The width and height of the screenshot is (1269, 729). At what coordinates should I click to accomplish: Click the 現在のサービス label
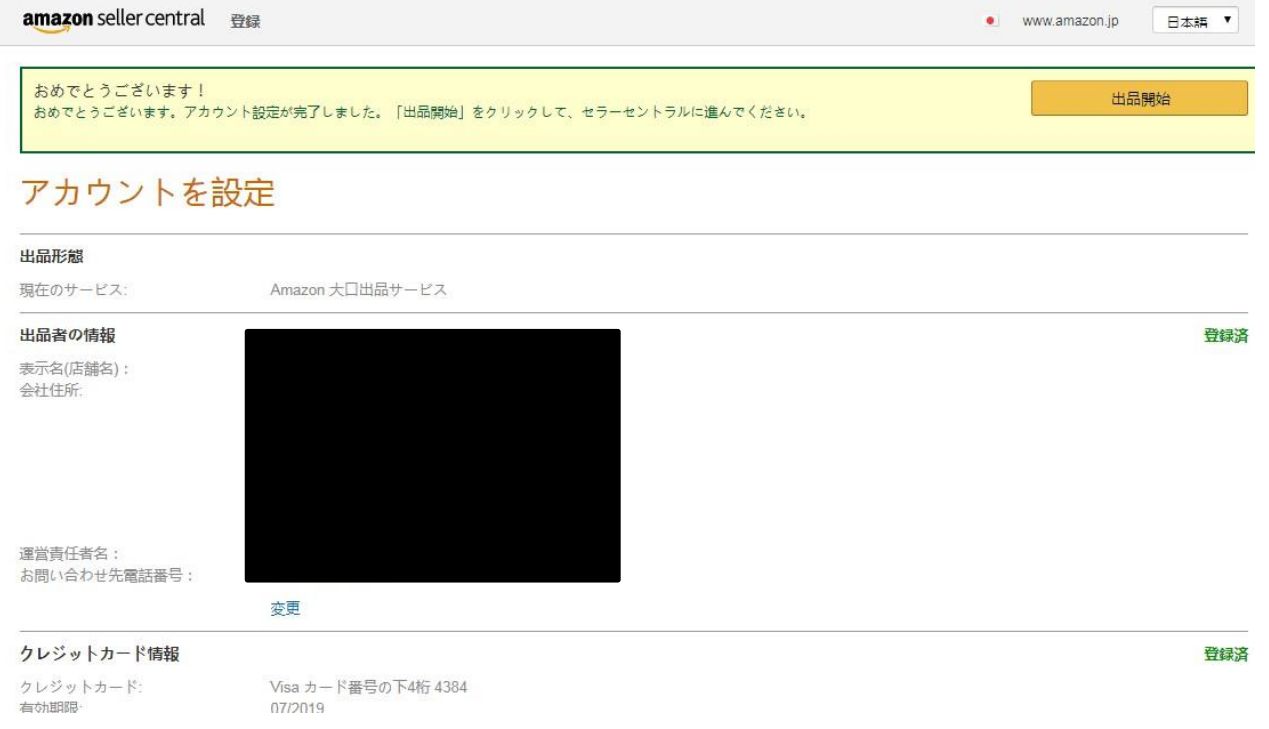click(x=74, y=291)
